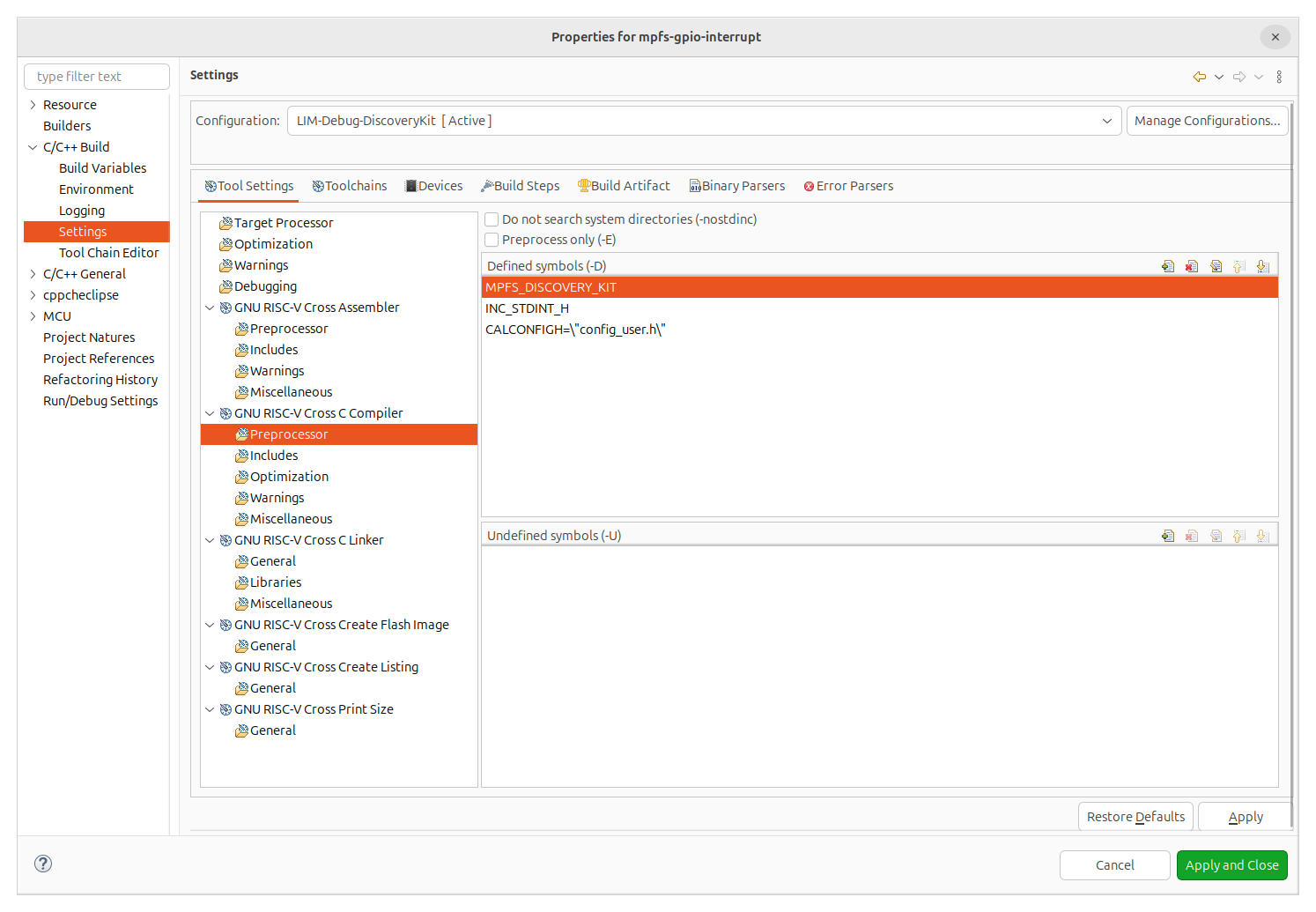Image resolution: width=1316 pixels, height=912 pixels.
Task: Edit the selected defined symbol
Action: (1216, 265)
